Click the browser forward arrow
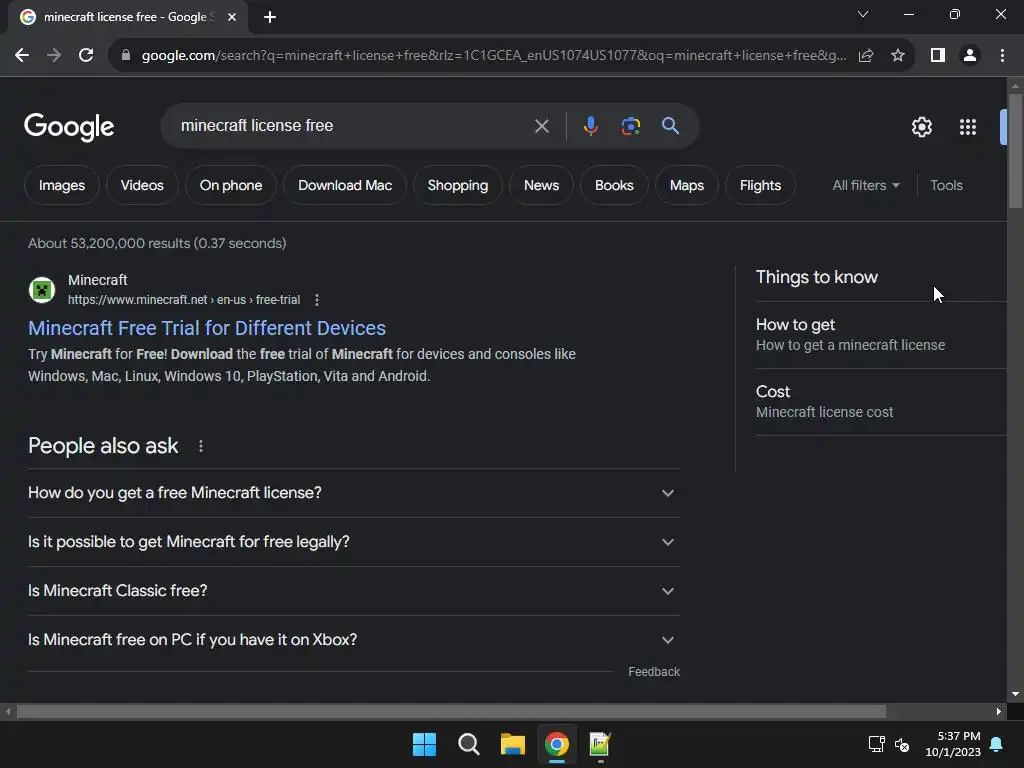The height and width of the screenshot is (768, 1024). 54,56
